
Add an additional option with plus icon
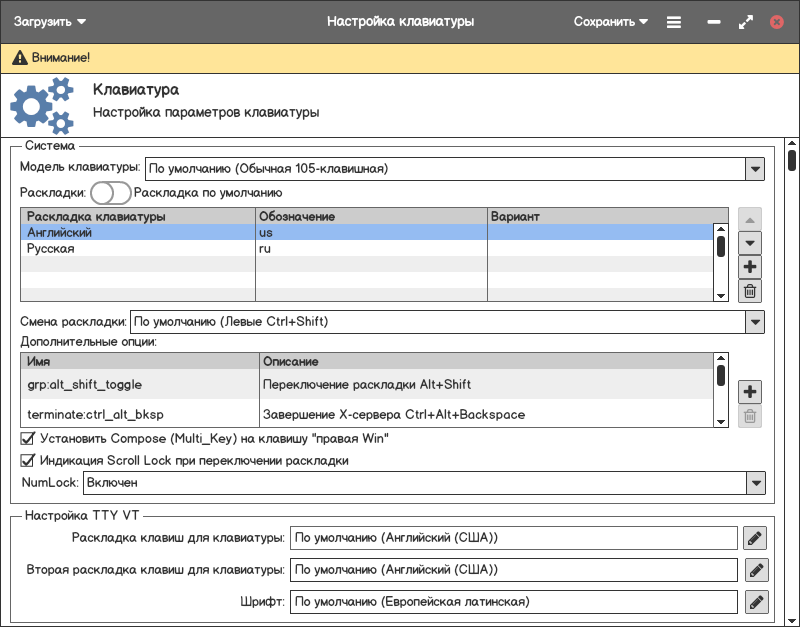point(750,392)
